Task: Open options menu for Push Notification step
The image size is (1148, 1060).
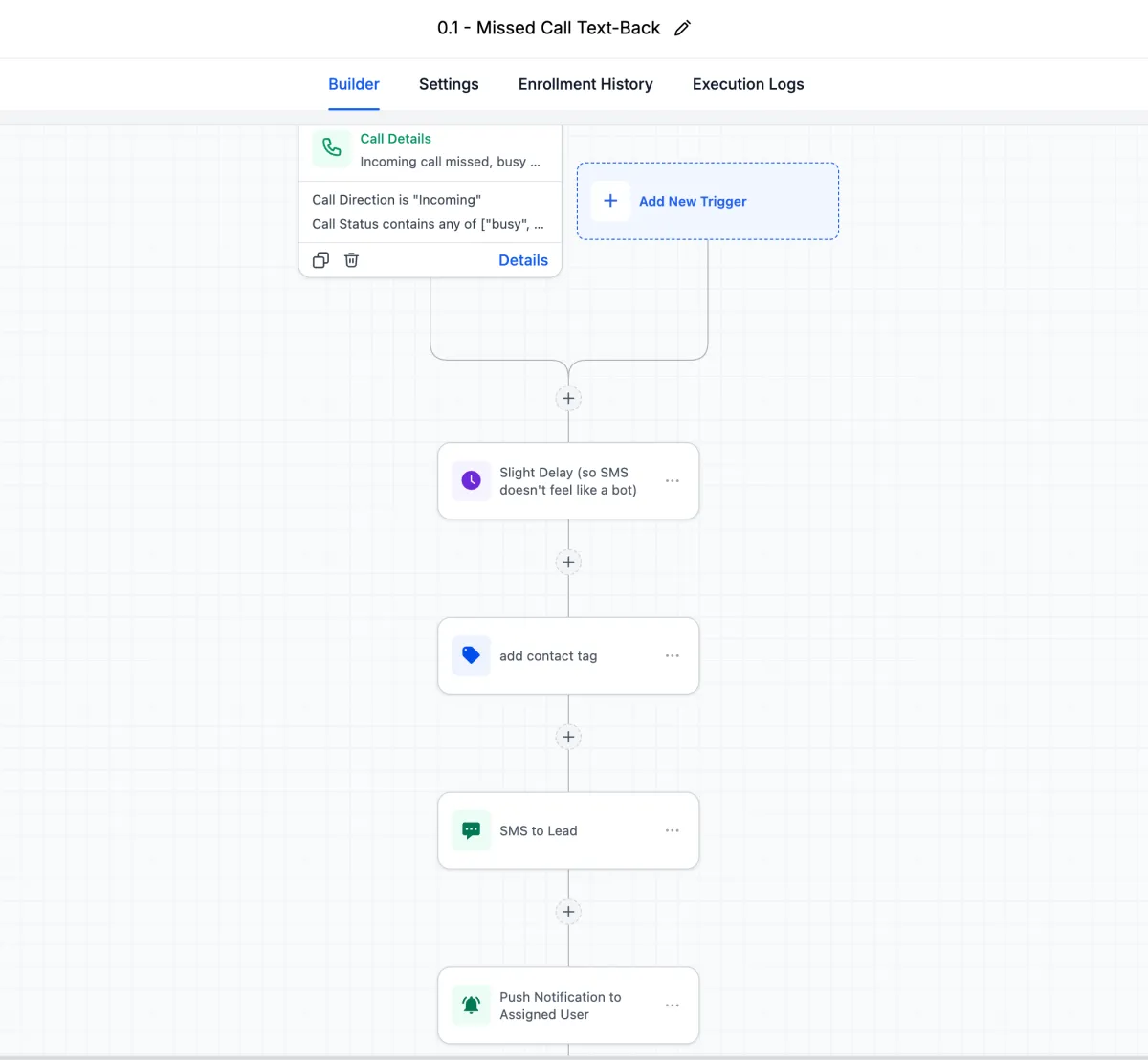Action: click(x=673, y=1005)
